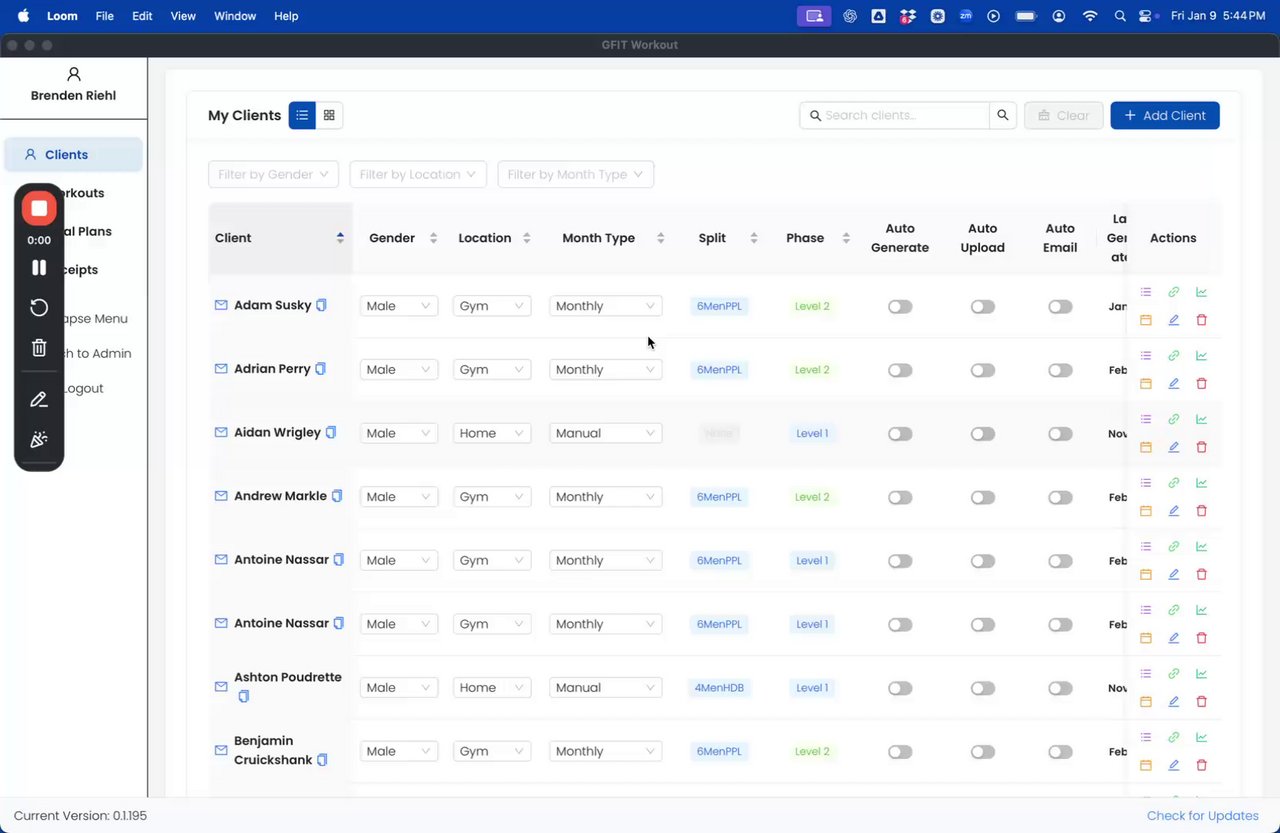Viewport: 1280px width, 833px height.
Task: Open Adam Susky's calendar icon
Action: [x=1146, y=320]
